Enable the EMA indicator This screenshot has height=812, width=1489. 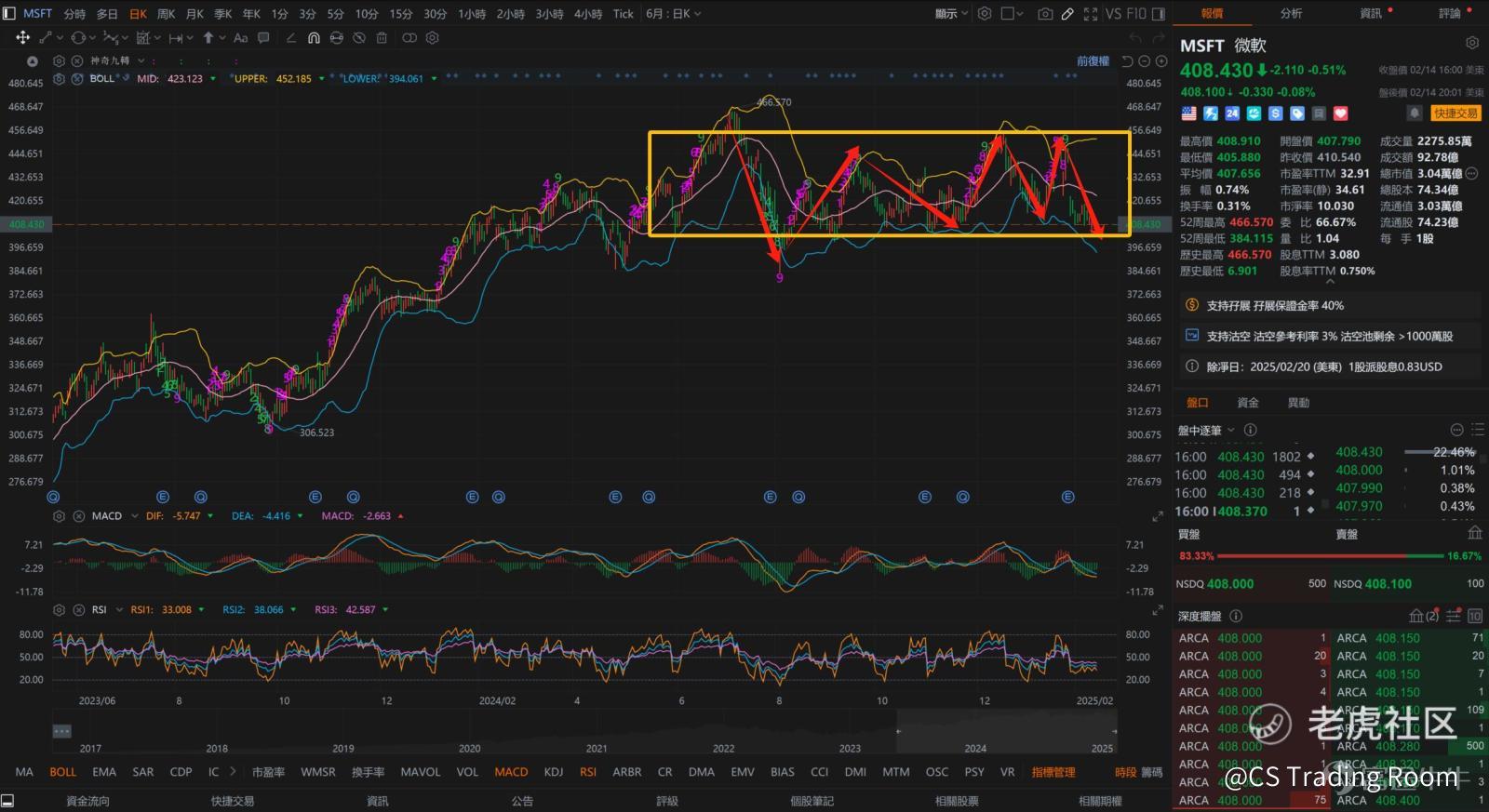(x=104, y=772)
